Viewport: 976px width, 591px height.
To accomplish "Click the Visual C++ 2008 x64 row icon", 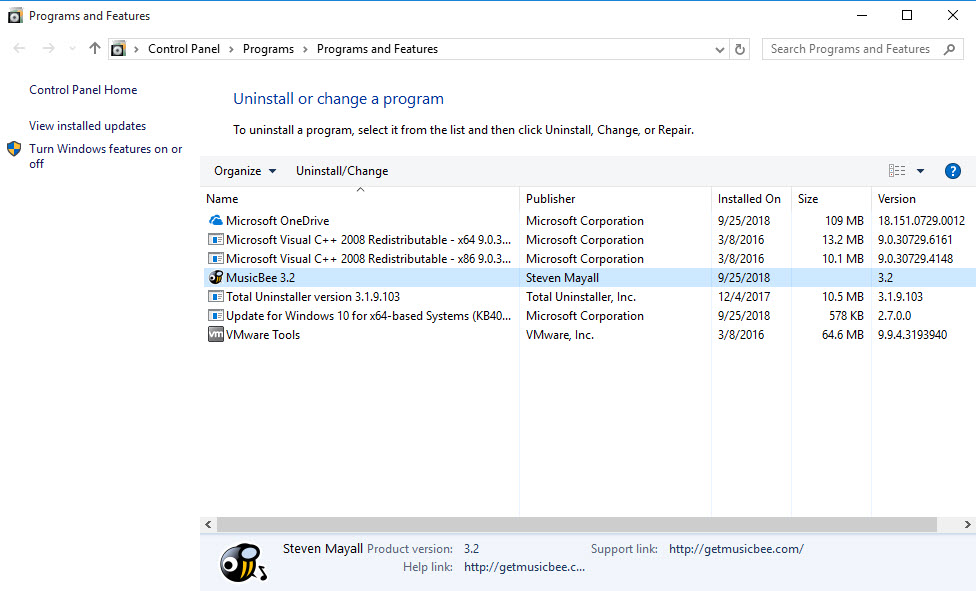I will 215,240.
